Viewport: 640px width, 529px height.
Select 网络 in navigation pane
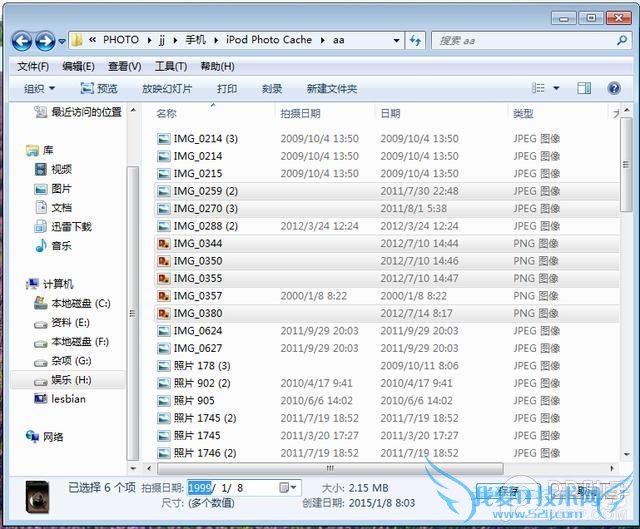[x=45, y=437]
